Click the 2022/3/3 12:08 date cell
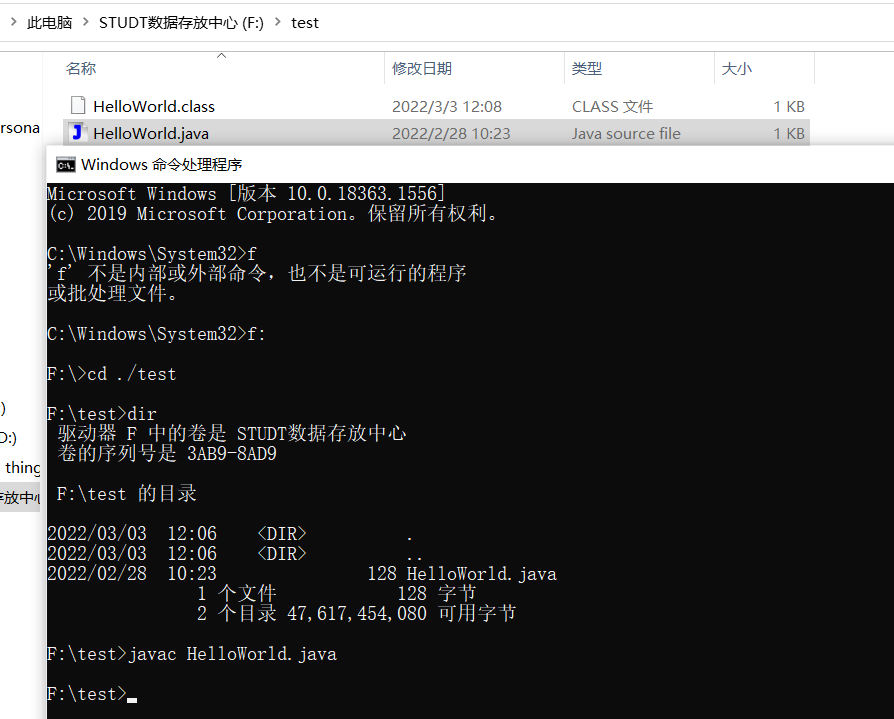This screenshot has width=894, height=719. point(447,107)
